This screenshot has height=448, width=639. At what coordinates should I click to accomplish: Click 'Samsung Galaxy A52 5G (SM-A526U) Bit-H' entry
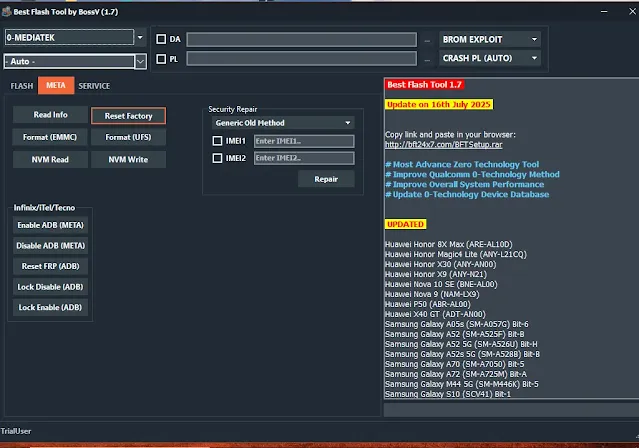(x=461, y=344)
